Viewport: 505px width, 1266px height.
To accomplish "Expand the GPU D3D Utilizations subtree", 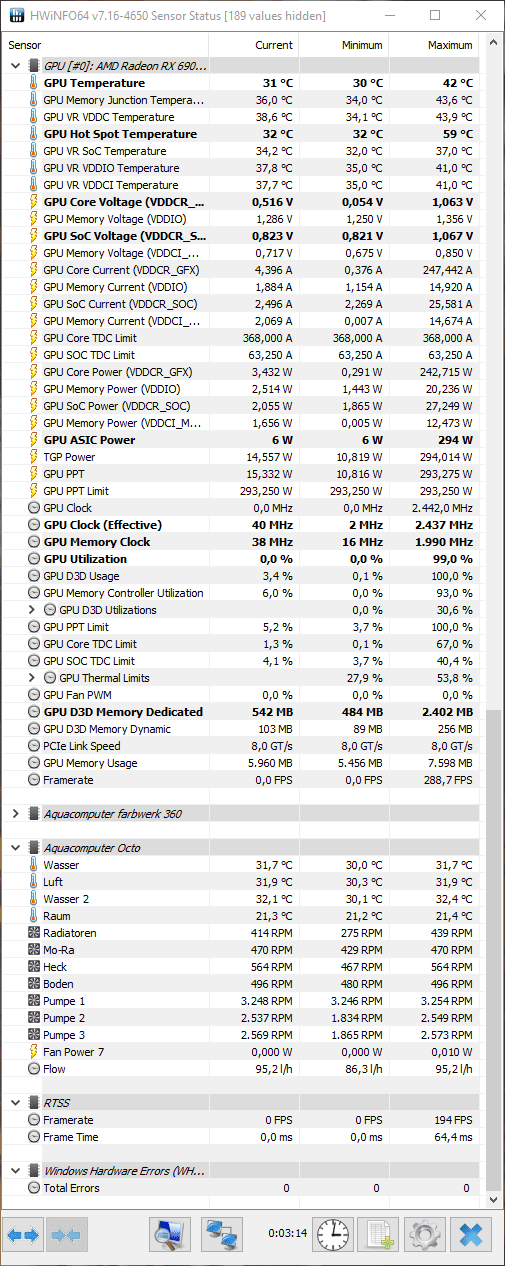I will [31, 610].
